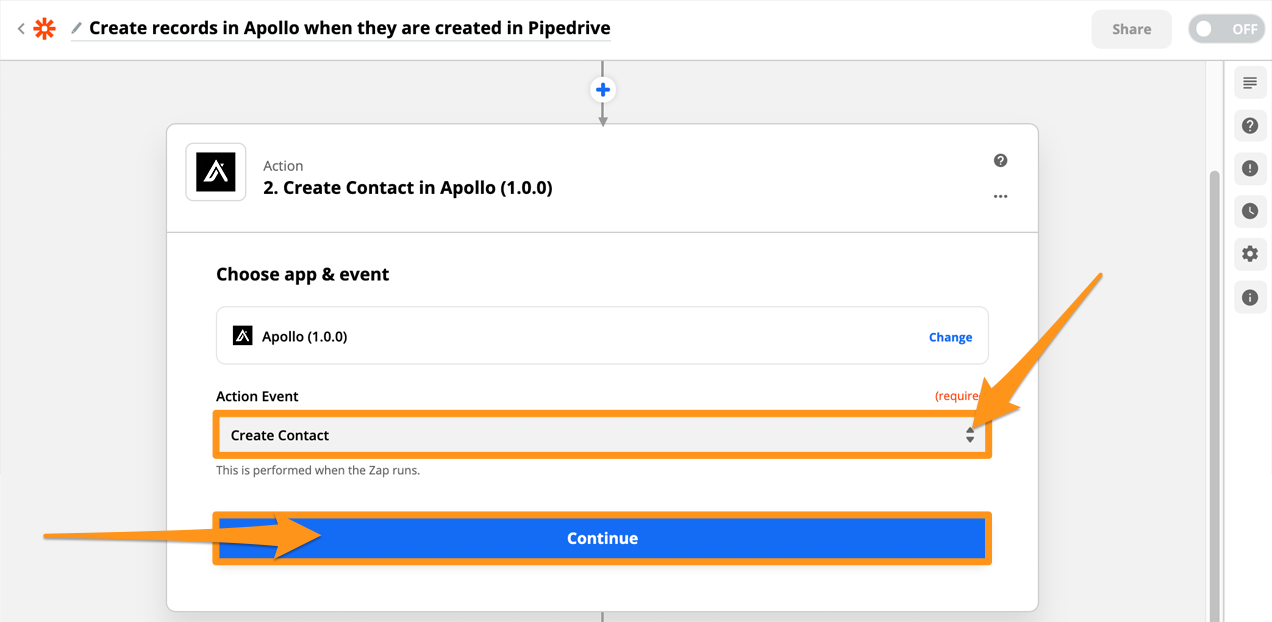
Task: Open the Action Event Create Contact dropdown
Action: 602,435
